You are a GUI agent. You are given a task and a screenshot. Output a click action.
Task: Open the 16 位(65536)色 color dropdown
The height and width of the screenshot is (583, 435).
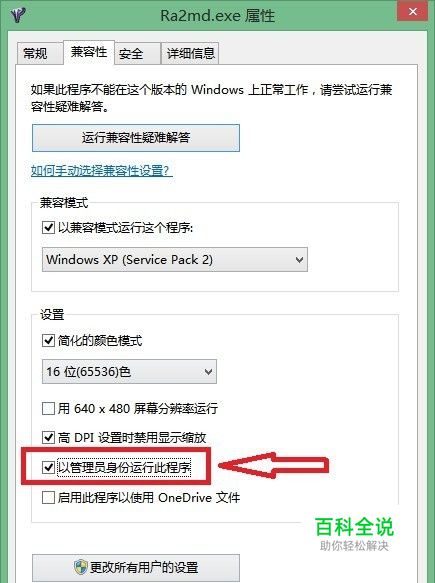129,371
